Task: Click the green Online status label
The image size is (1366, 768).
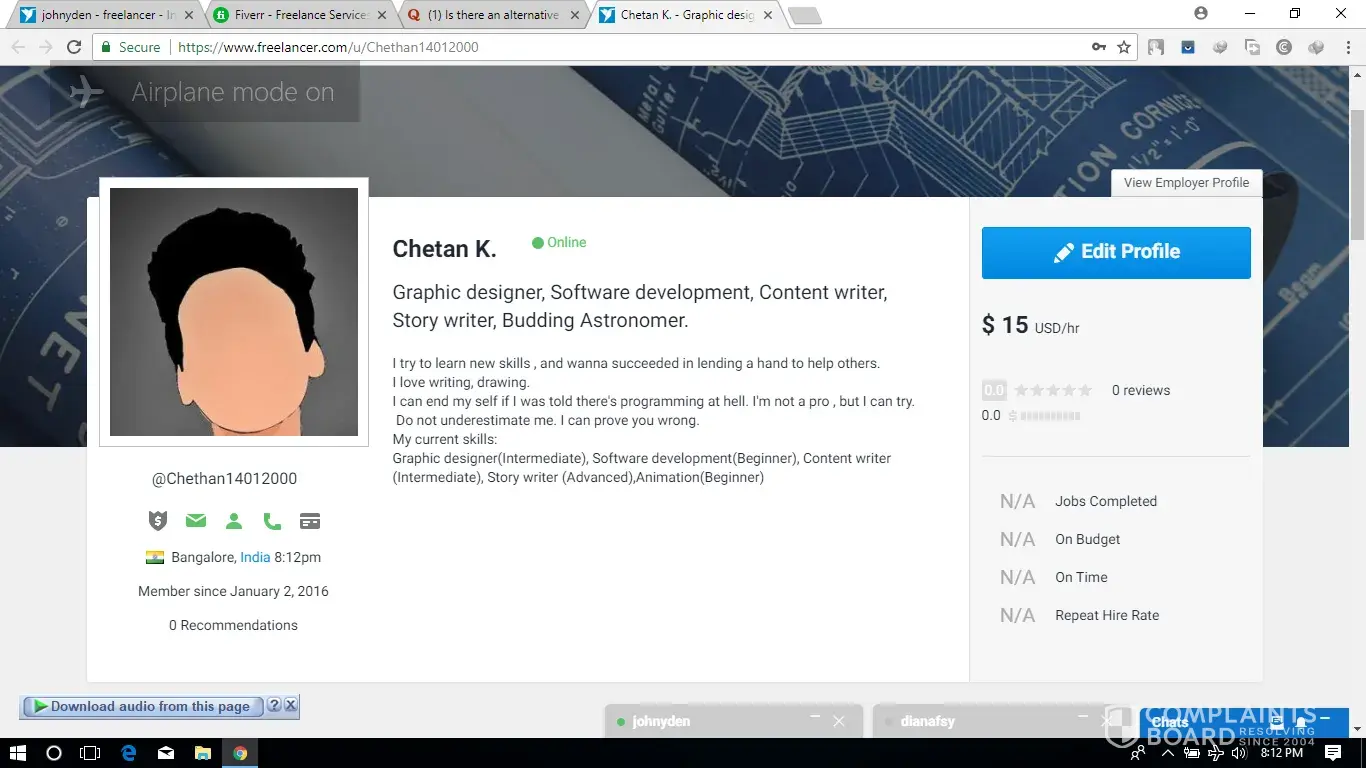Action: pyautogui.click(x=559, y=243)
